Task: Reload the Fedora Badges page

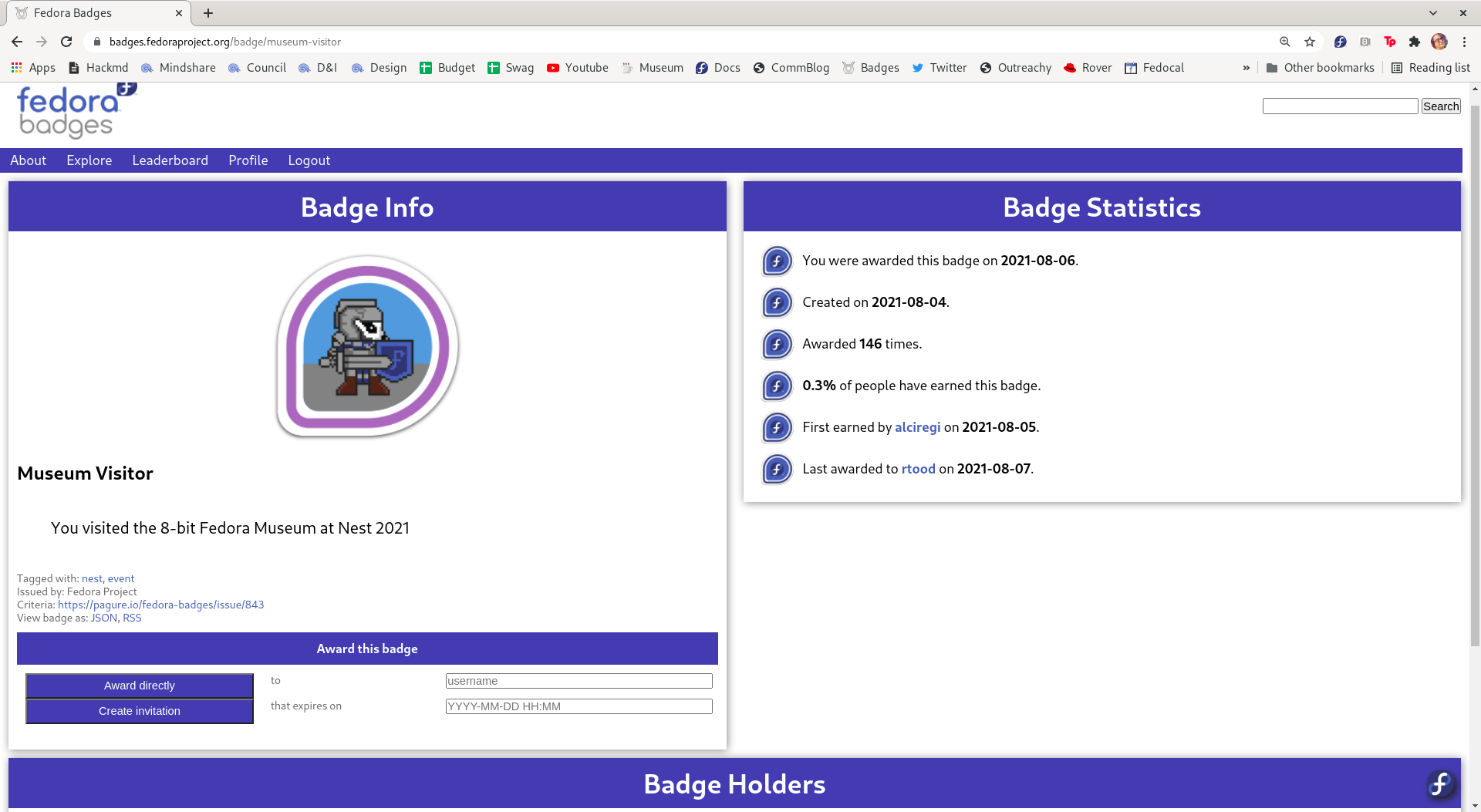Action: coord(66,42)
